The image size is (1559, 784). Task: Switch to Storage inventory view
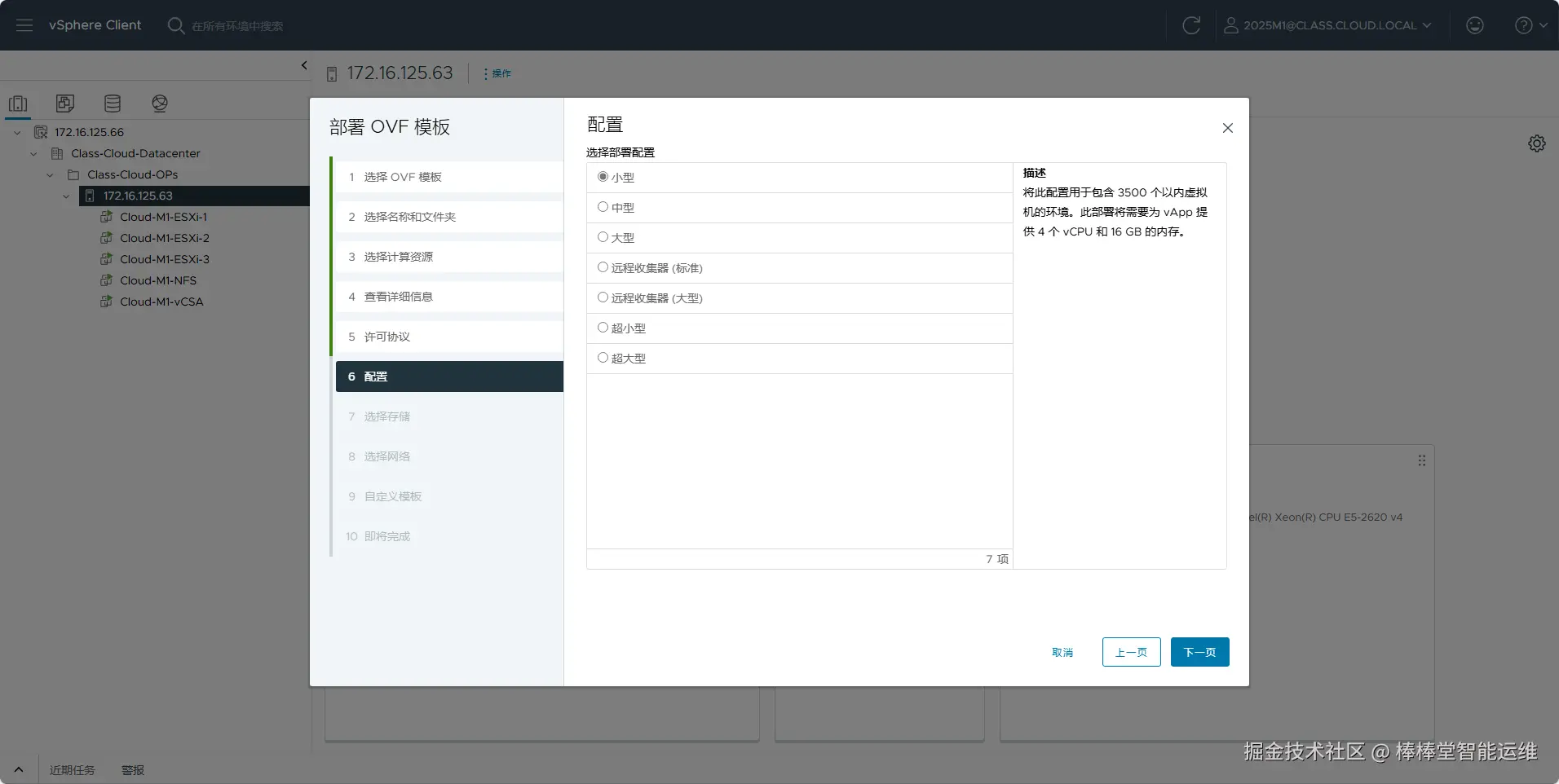pyautogui.click(x=113, y=104)
